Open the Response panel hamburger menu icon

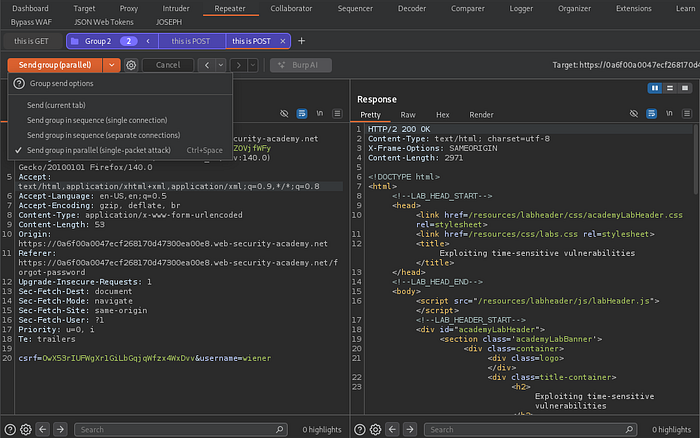[x=687, y=115]
